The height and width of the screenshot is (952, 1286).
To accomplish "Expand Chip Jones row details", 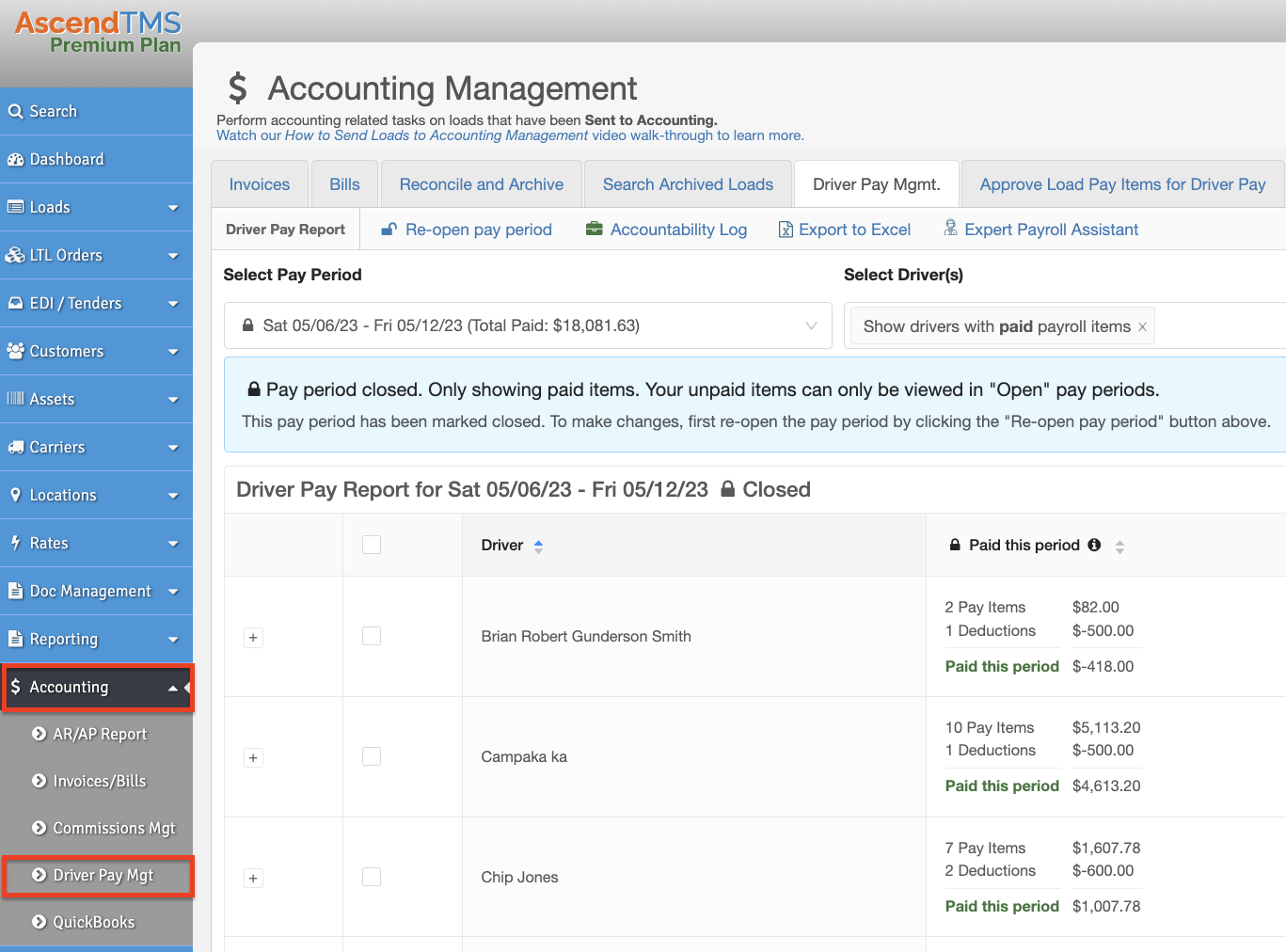I will tap(253, 879).
